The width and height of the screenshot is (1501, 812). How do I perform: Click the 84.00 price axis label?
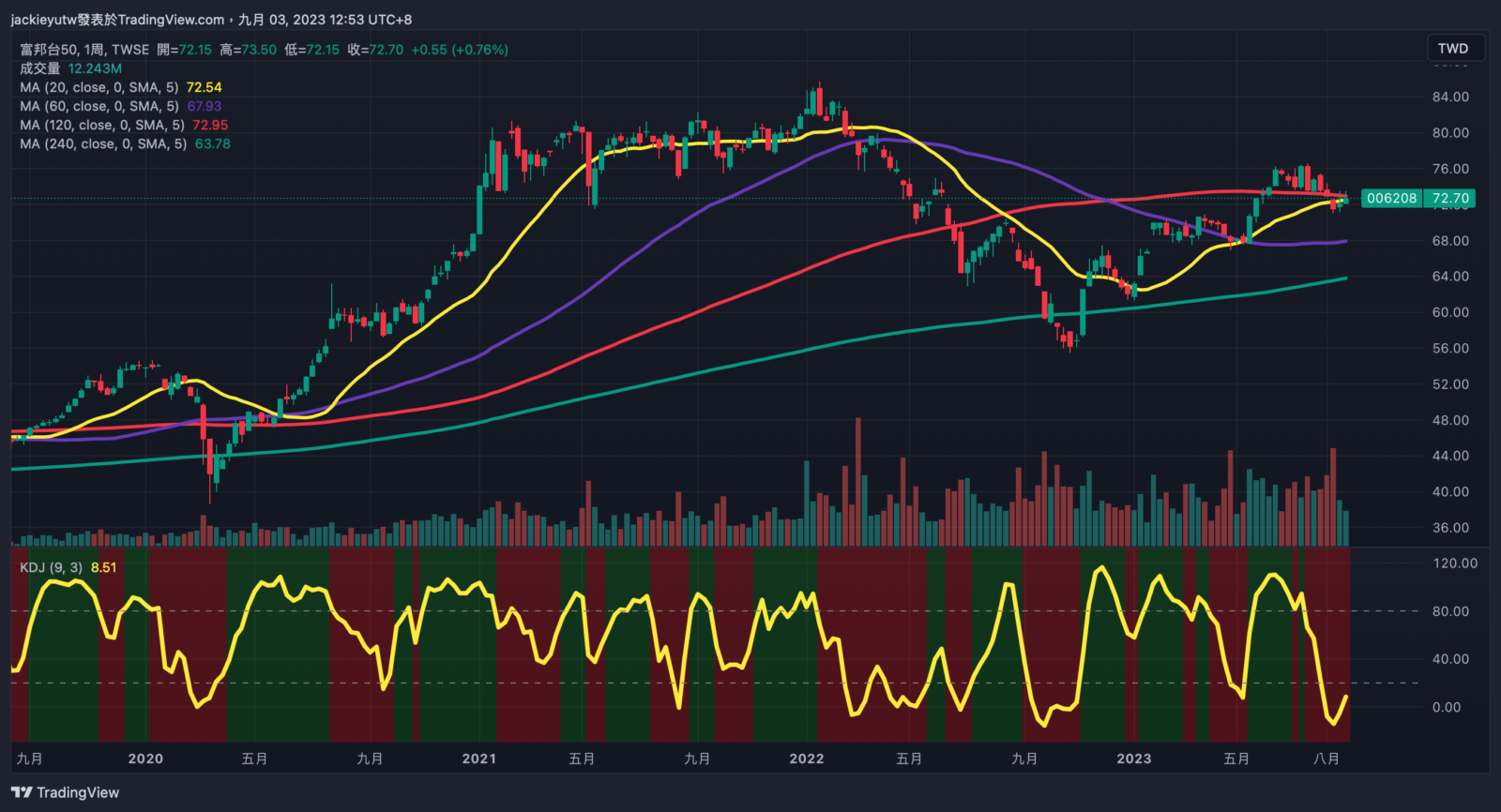click(x=1450, y=97)
